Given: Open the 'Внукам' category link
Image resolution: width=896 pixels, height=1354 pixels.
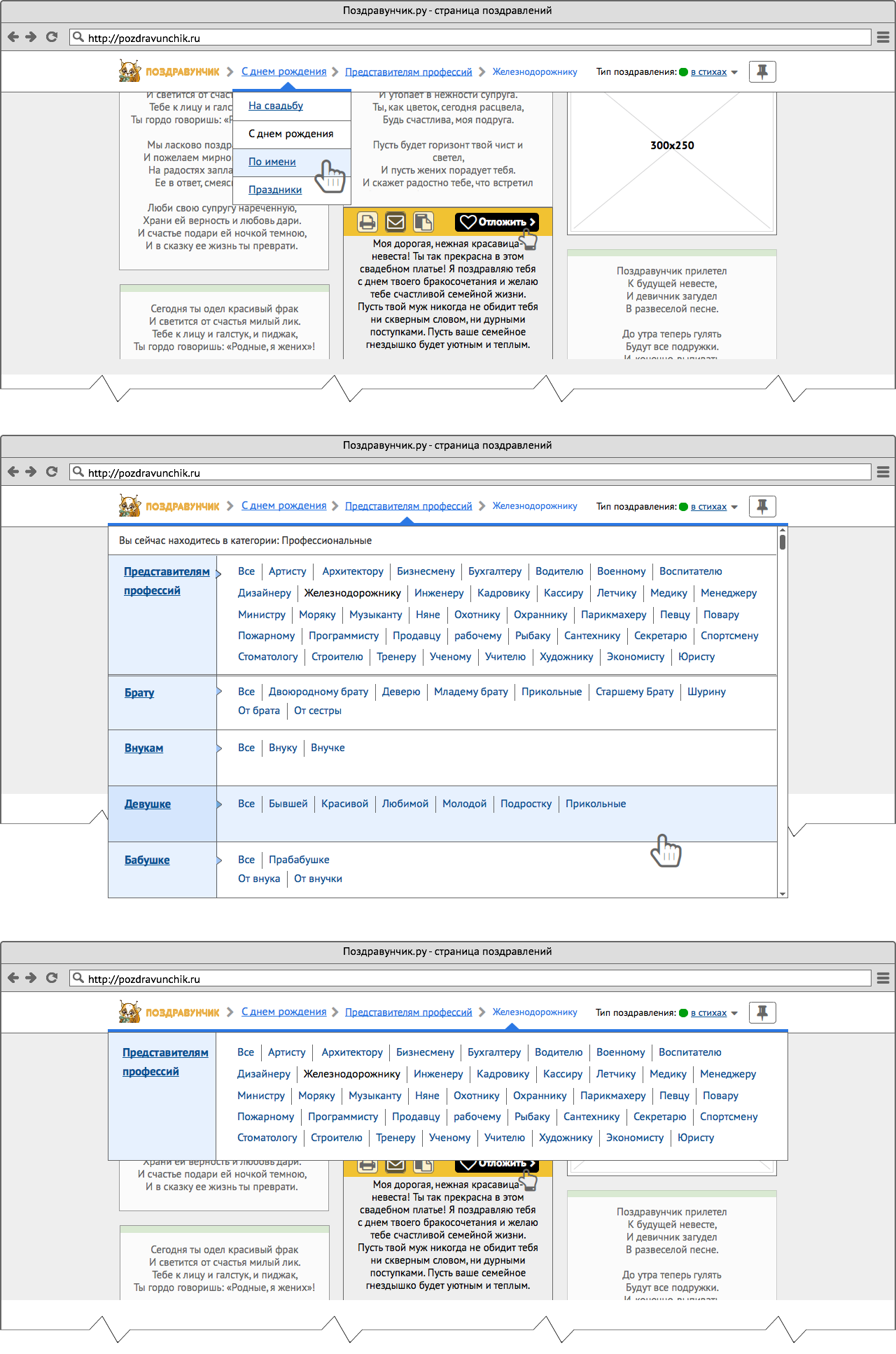Looking at the screenshot, I should [x=144, y=748].
